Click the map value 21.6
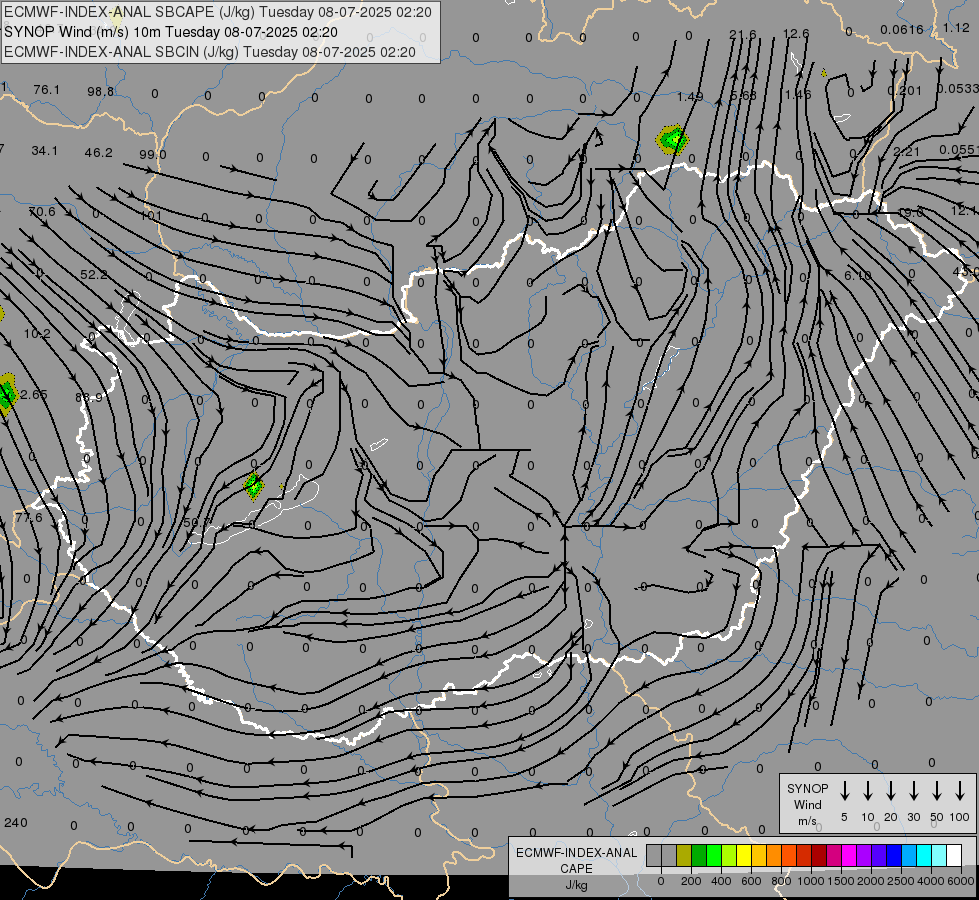Screen dimensions: 979x900 click(x=742, y=35)
